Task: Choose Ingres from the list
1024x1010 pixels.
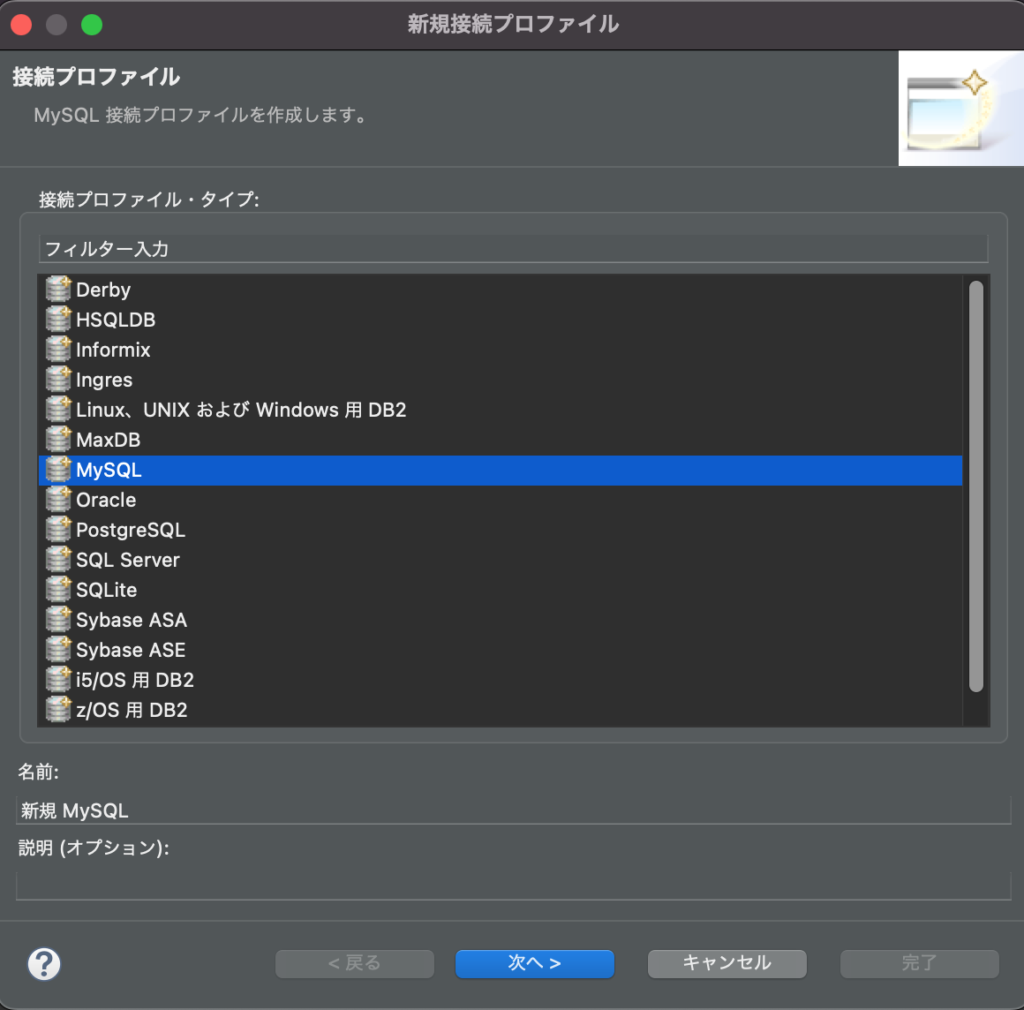Action: [500, 379]
